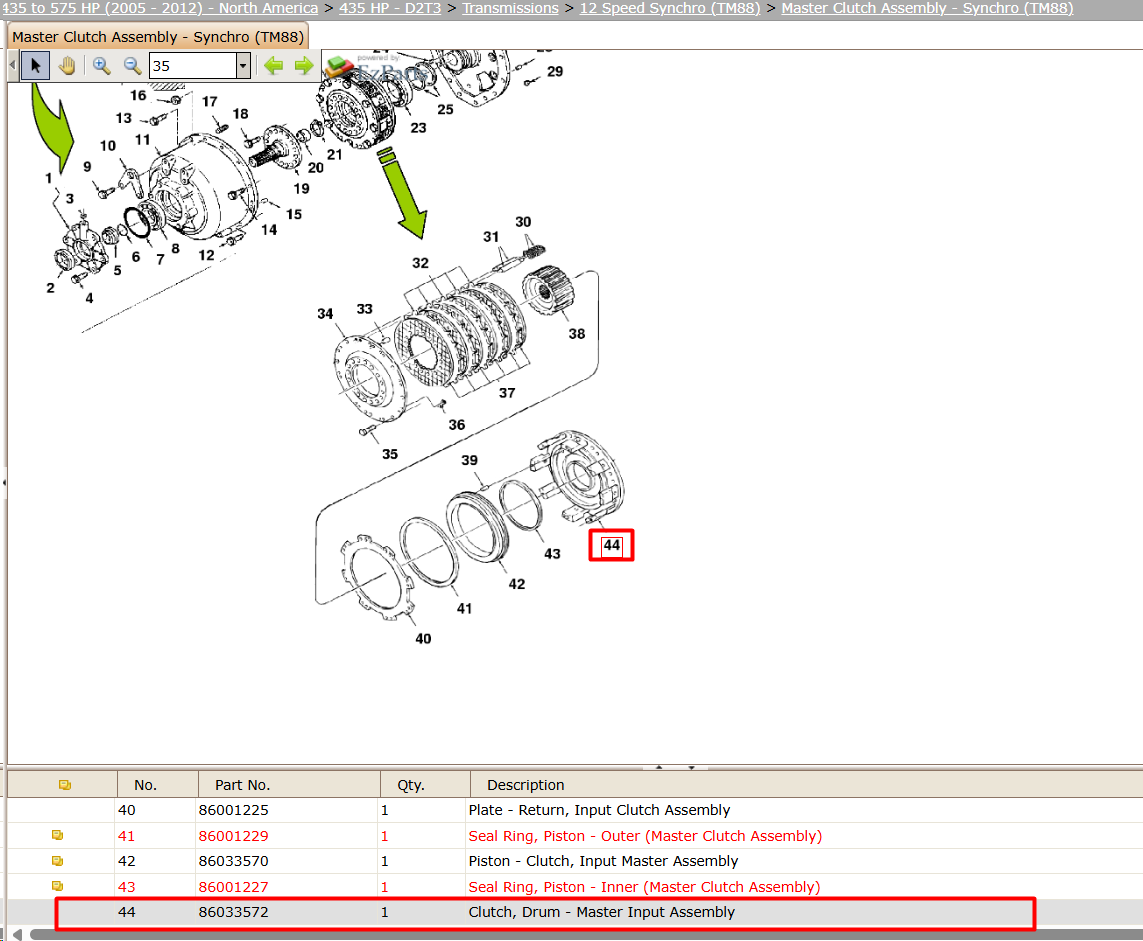Click callout number 42 in diagram
Image resolution: width=1143 pixels, height=941 pixels.
click(x=517, y=584)
